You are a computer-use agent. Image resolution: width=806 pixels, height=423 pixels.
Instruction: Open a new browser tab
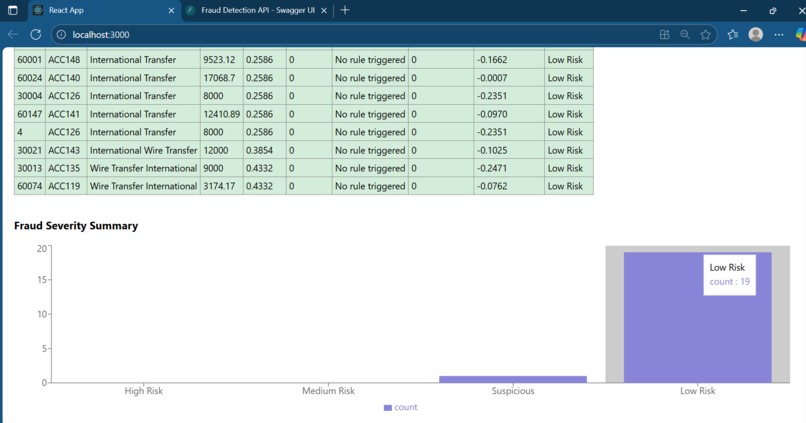[345, 10]
